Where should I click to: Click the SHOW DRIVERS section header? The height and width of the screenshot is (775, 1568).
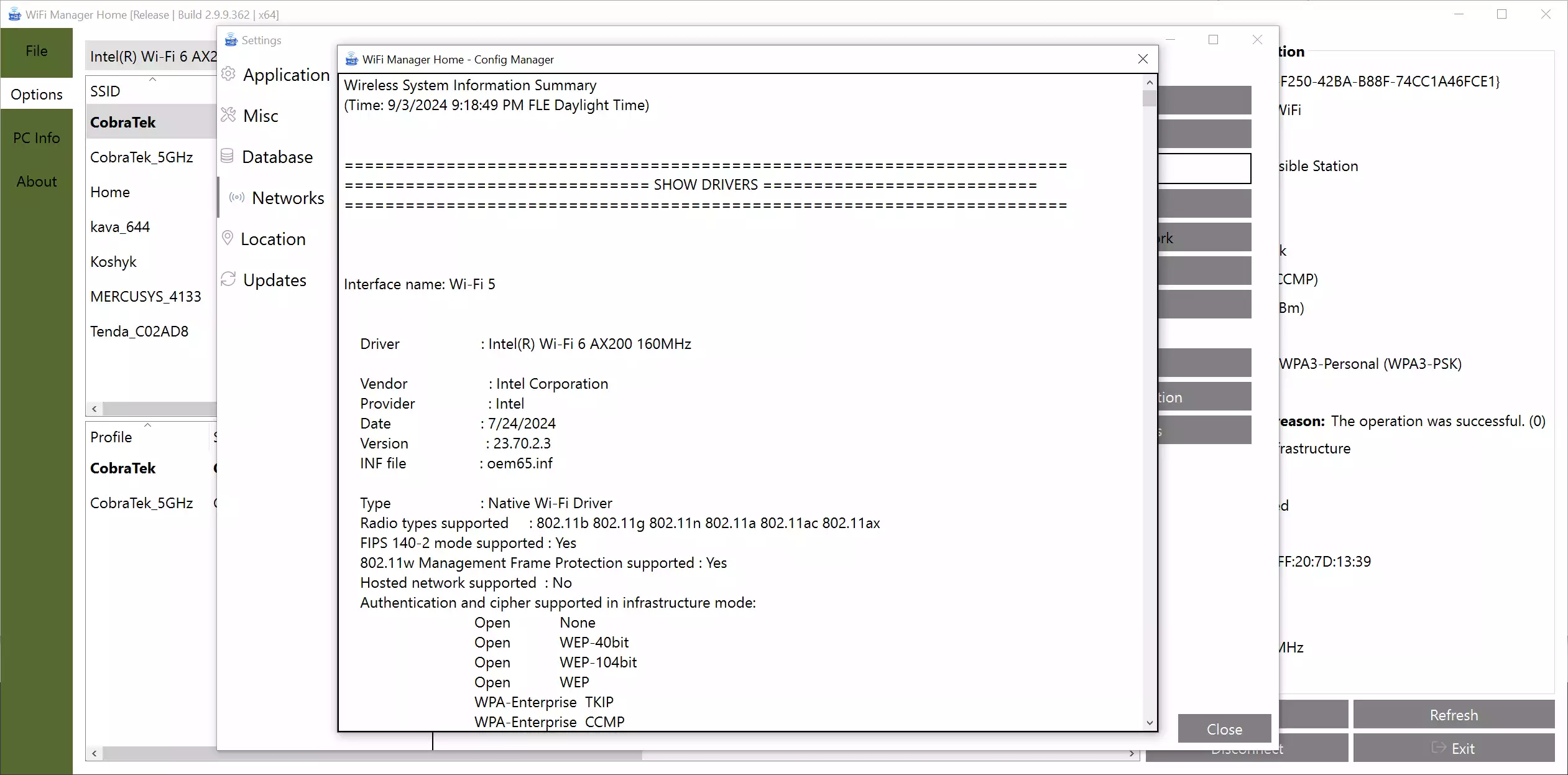(706, 185)
